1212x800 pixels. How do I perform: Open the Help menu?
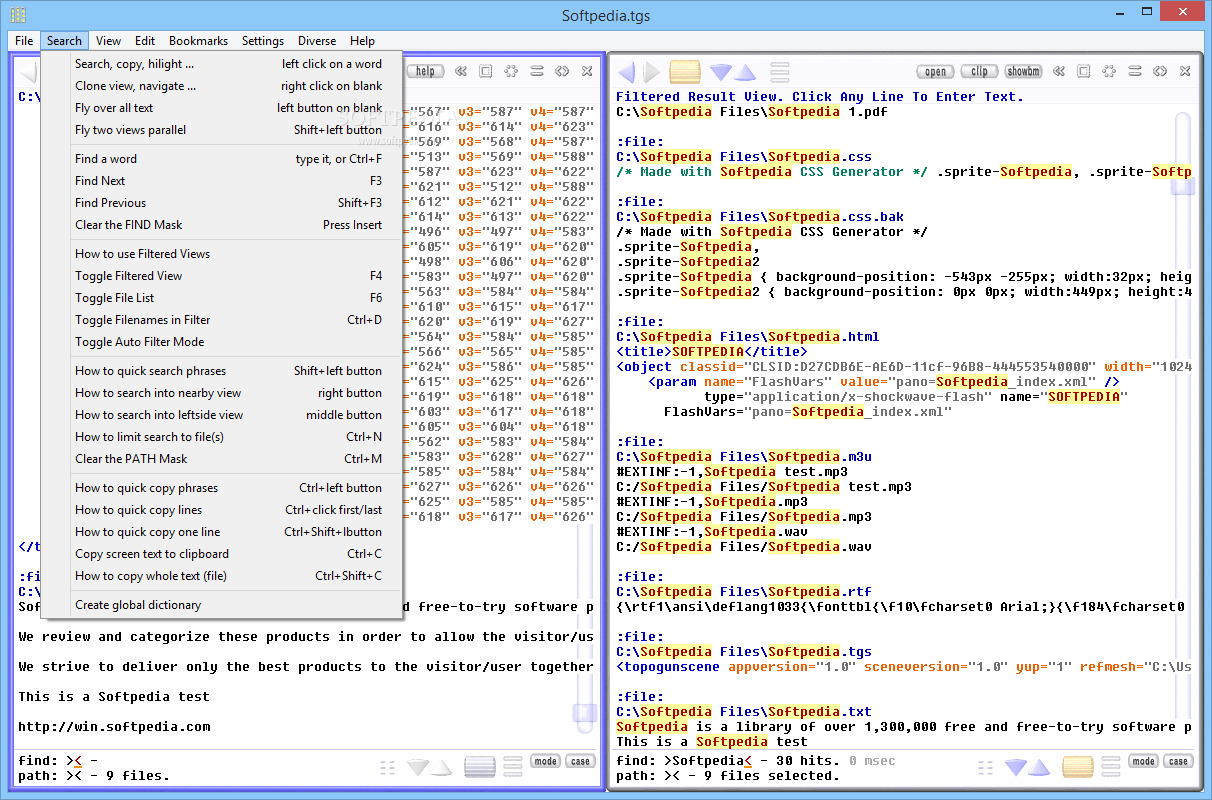pos(362,41)
